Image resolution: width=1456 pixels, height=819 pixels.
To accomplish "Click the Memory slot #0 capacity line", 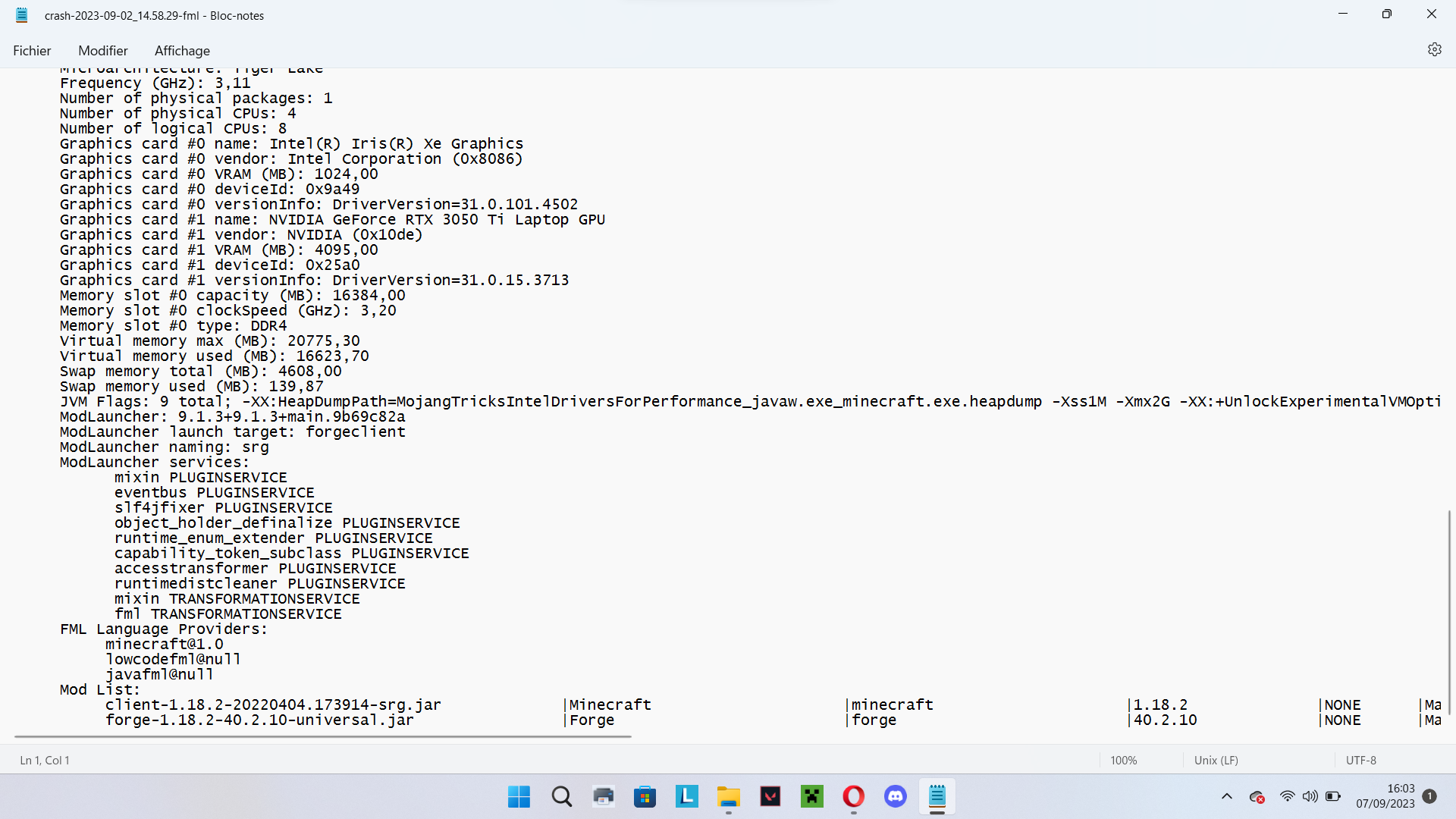I will (x=233, y=296).
